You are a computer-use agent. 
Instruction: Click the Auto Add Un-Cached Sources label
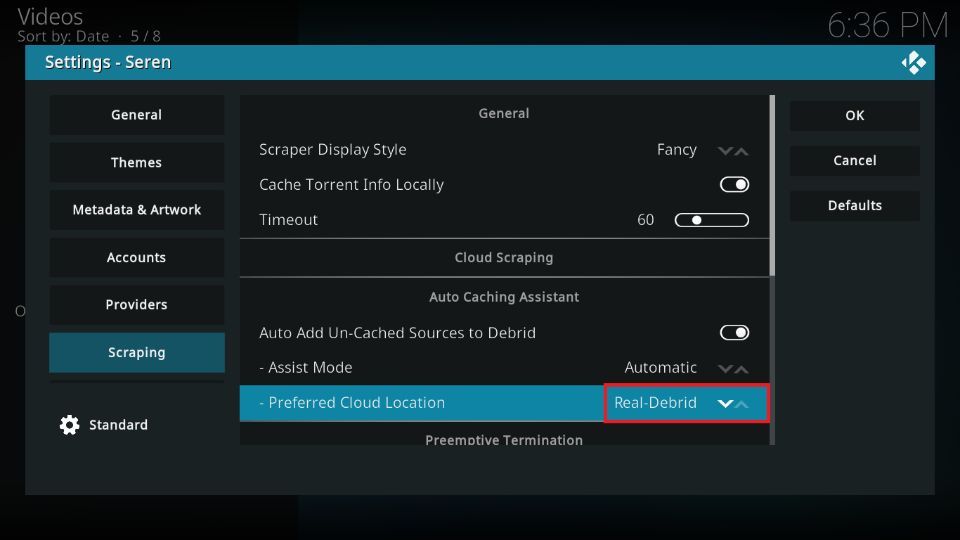pyautogui.click(x=397, y=332)
